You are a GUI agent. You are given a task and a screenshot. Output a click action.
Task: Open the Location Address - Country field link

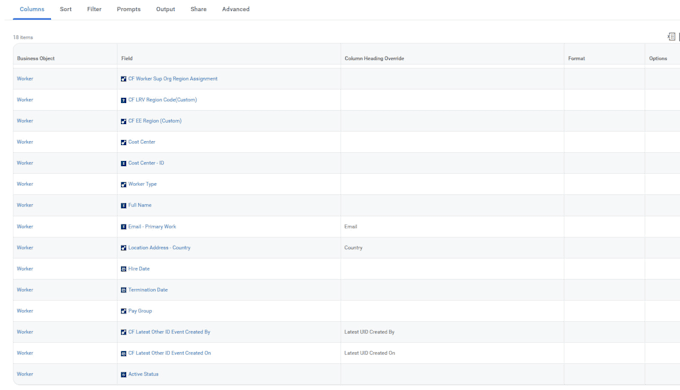click(159, 248)
